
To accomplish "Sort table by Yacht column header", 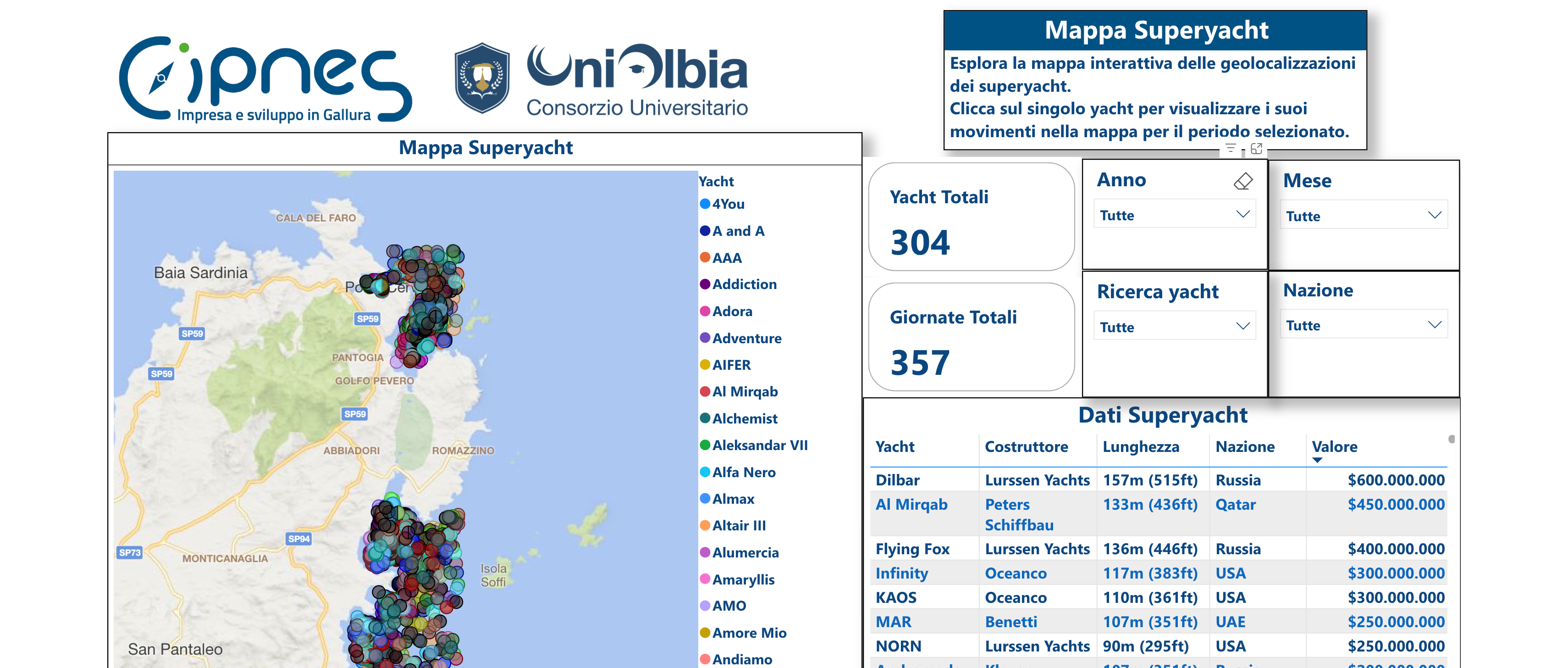I will coord(894,446).
